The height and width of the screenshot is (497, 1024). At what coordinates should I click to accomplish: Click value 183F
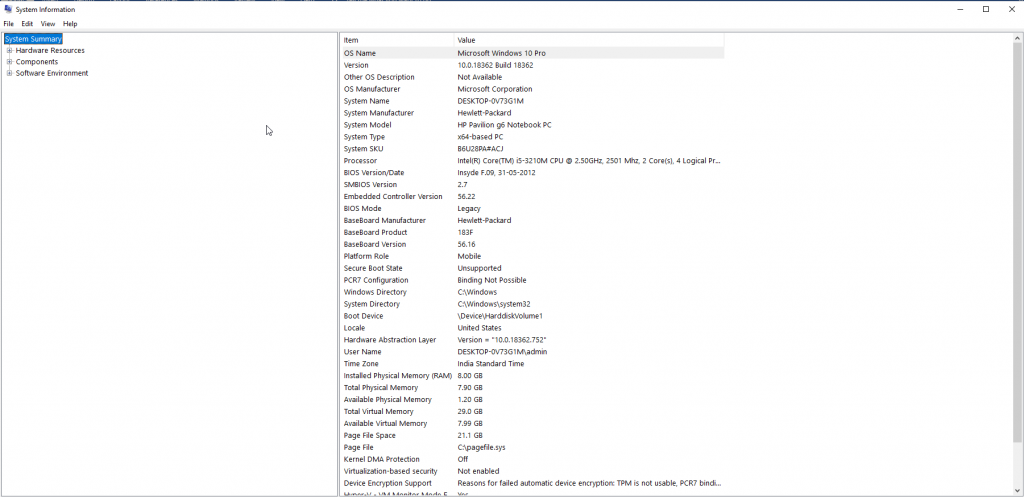coord(465,232)
